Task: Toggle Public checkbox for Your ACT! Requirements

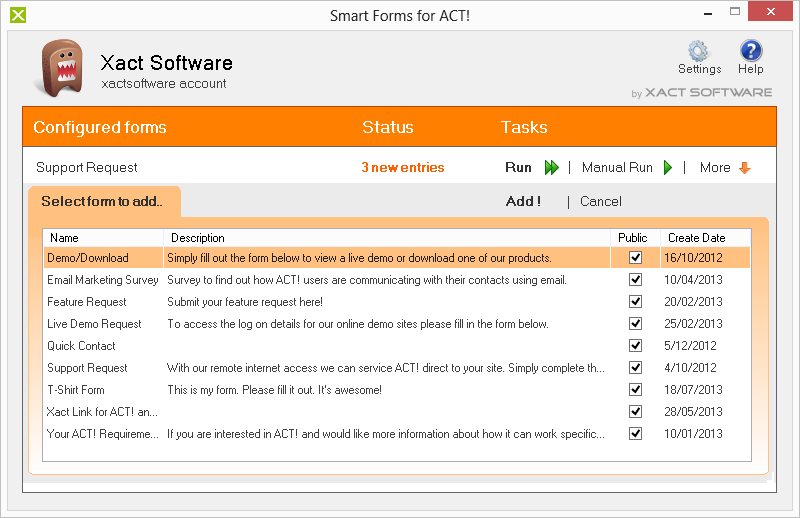Action: click(635, 433)
